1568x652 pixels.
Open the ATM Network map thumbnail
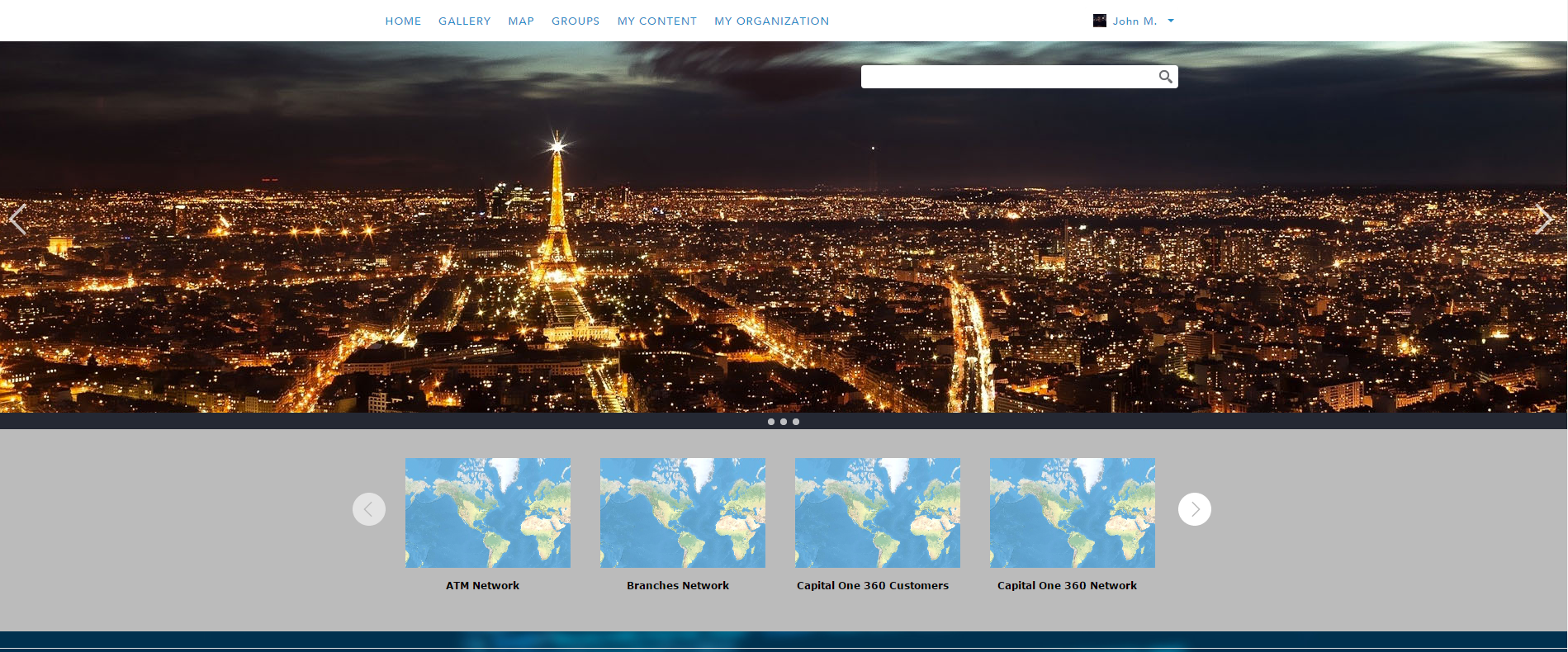pyautogui.click(x=488, y=513)
